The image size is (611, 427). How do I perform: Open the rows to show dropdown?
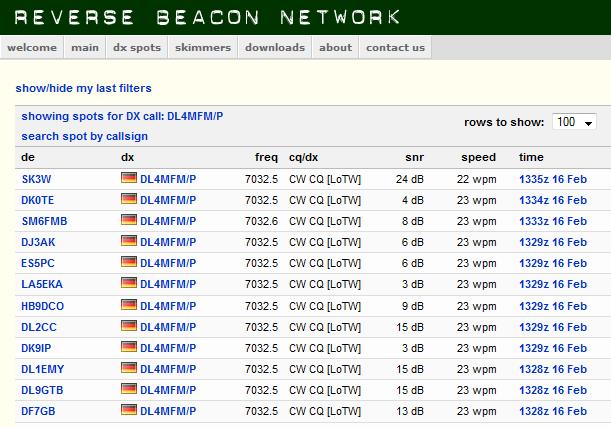point(574,122)
